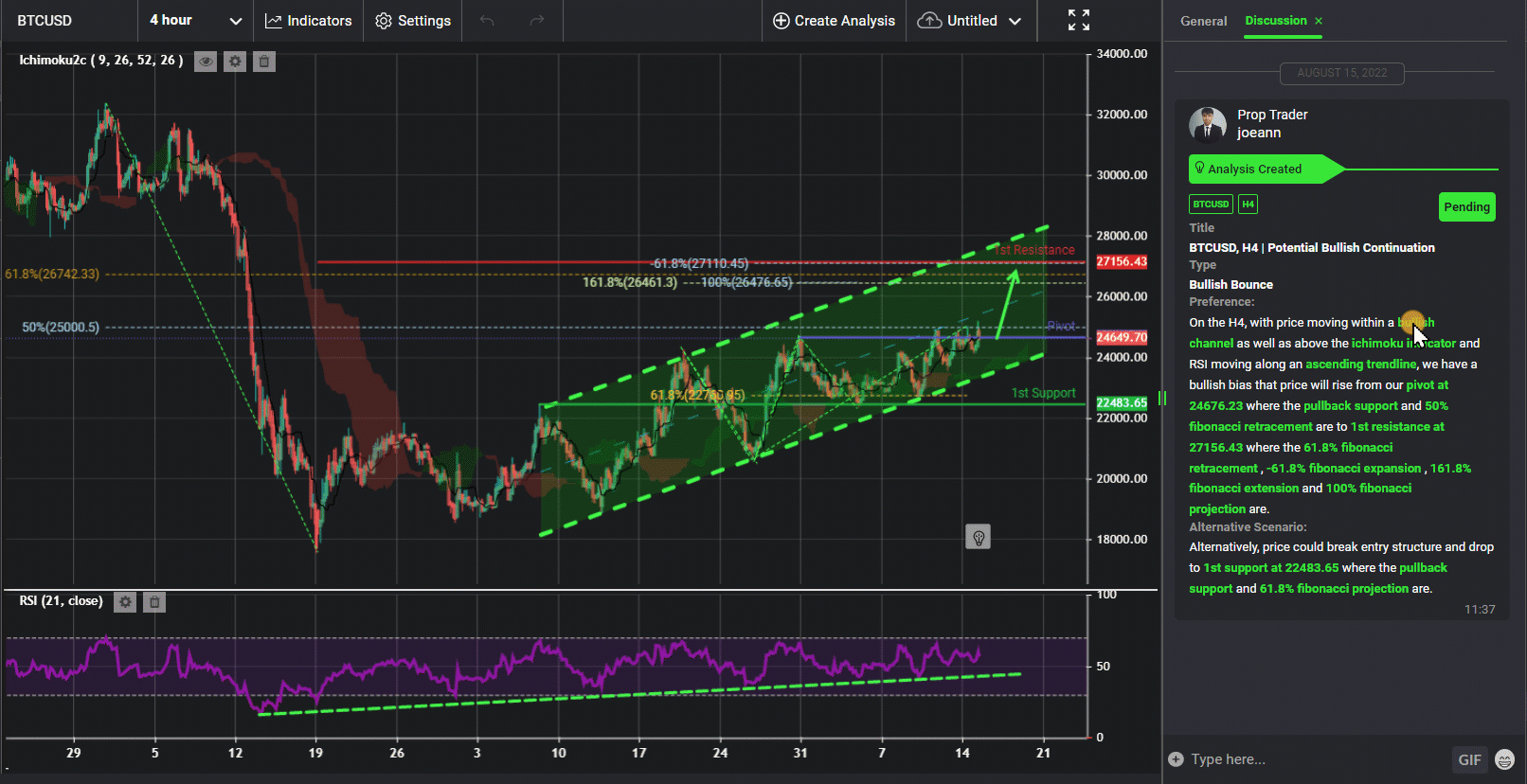Click the 100%(26476.65) projection label
1527x784 pixels.
746,282
